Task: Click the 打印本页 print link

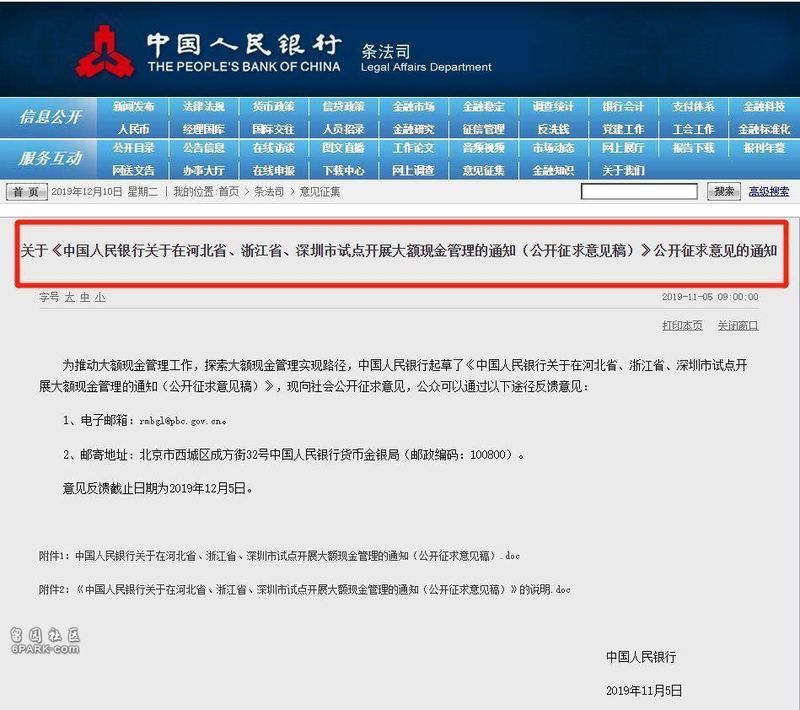Action: (x=682, y=325)
